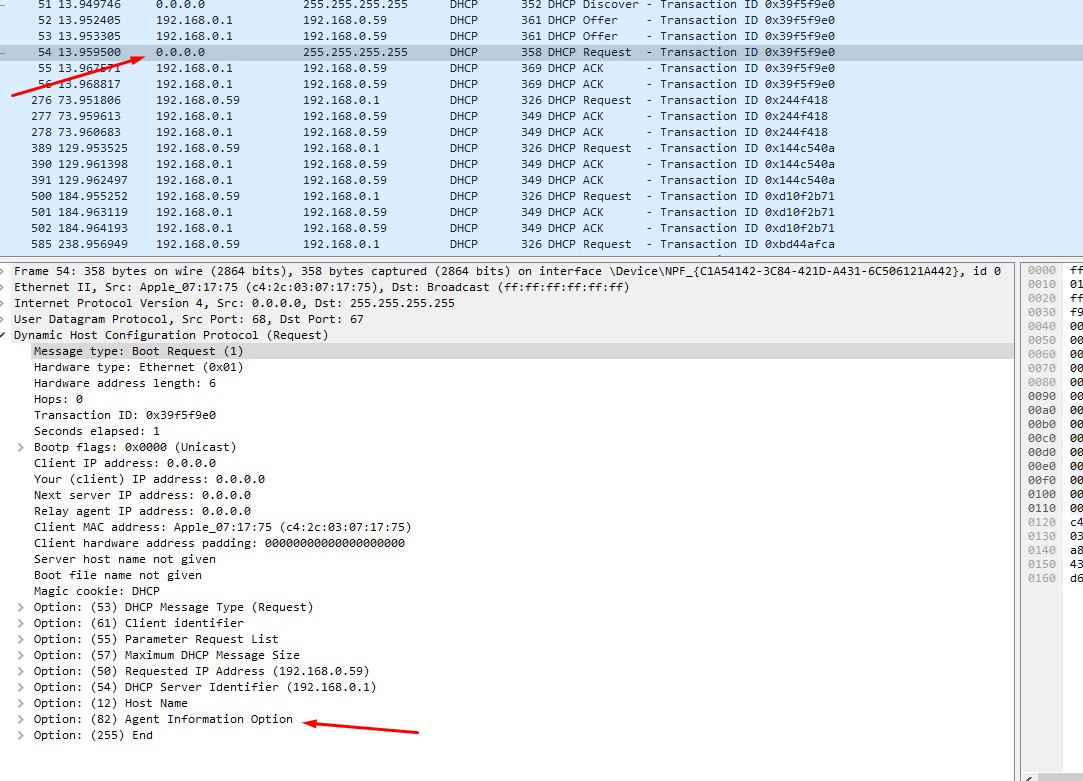Expand Option 54 DHCP Server Identifier

tap(21, 687)
